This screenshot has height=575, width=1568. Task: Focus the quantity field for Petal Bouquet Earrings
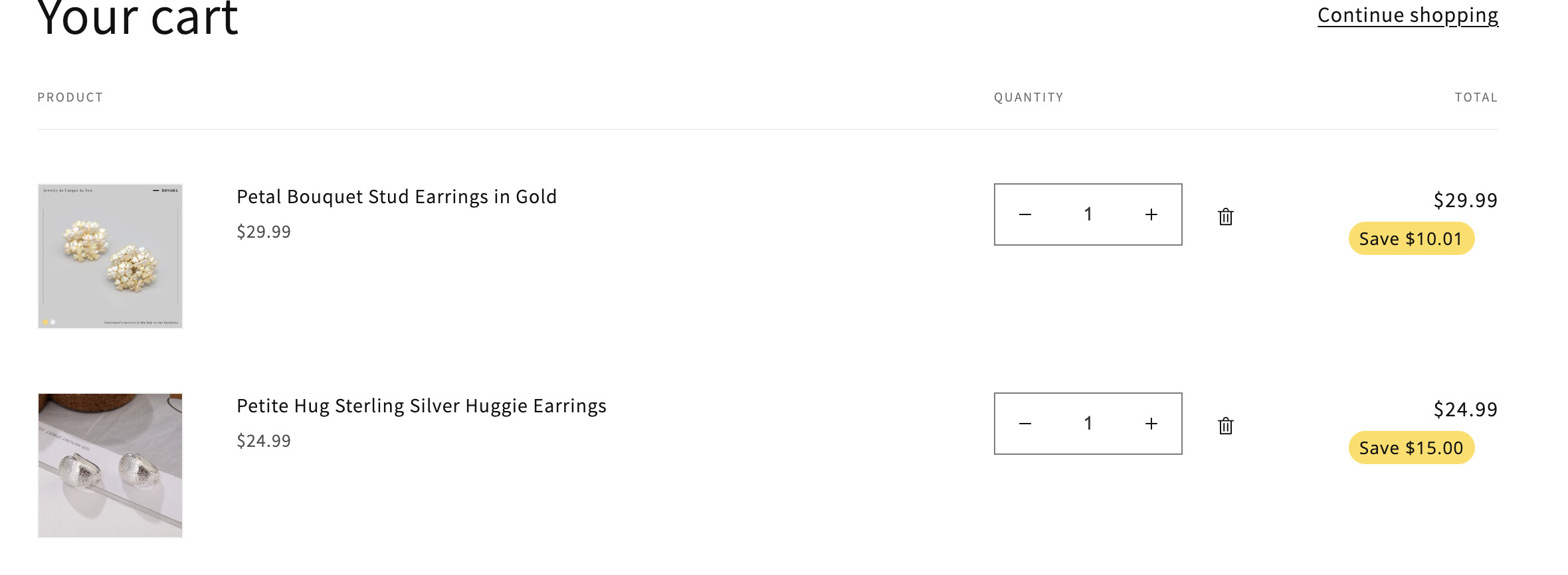1088,214
